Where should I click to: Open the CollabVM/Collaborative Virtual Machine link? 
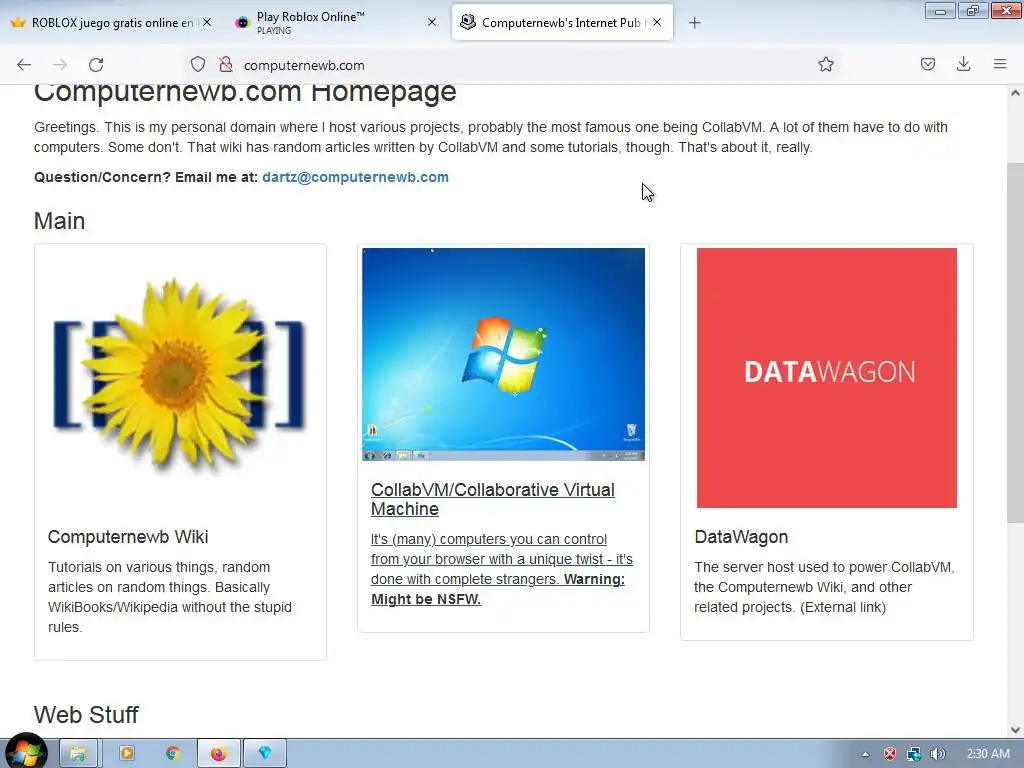(x=492, y=499)
